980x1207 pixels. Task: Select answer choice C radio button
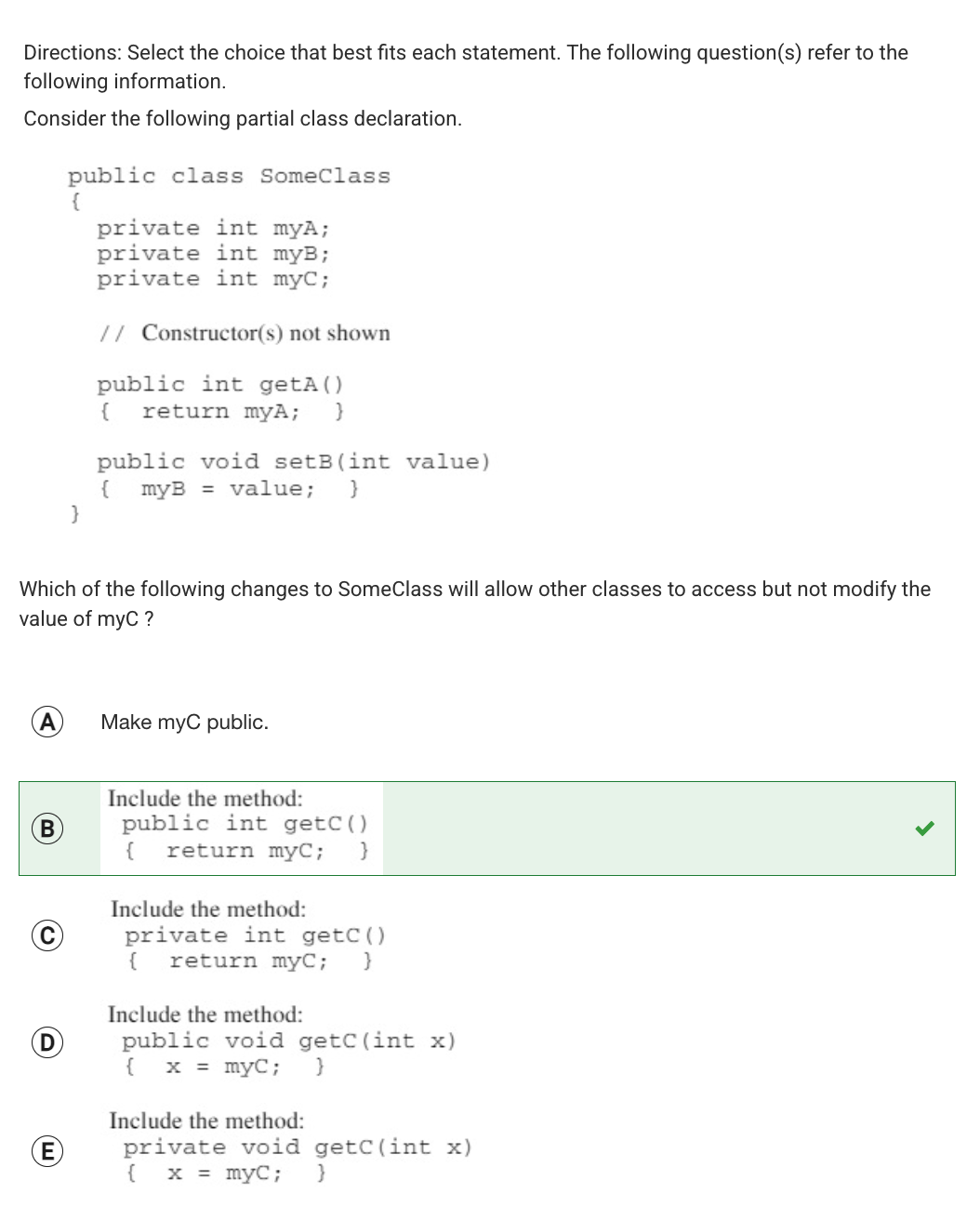(x=47, y=935)
